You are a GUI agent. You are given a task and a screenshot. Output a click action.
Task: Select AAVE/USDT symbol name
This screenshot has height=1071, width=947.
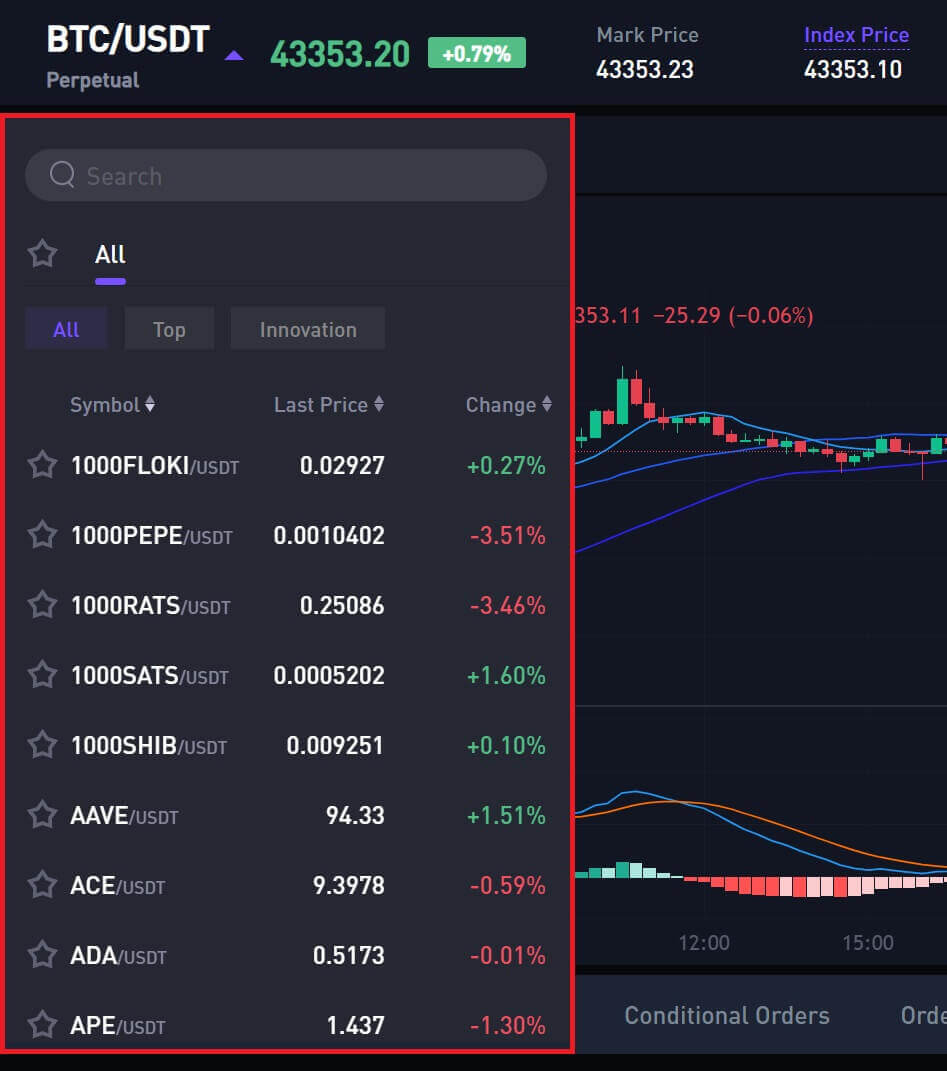pos(124,816)
